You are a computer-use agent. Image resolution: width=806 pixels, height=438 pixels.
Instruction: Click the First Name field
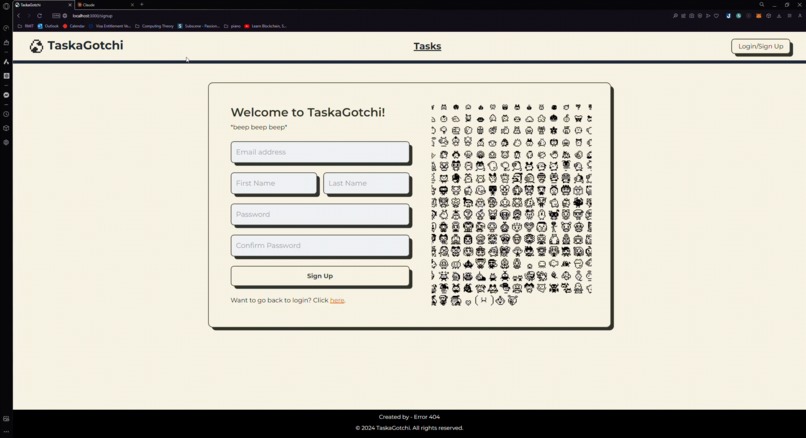[274, 183]
